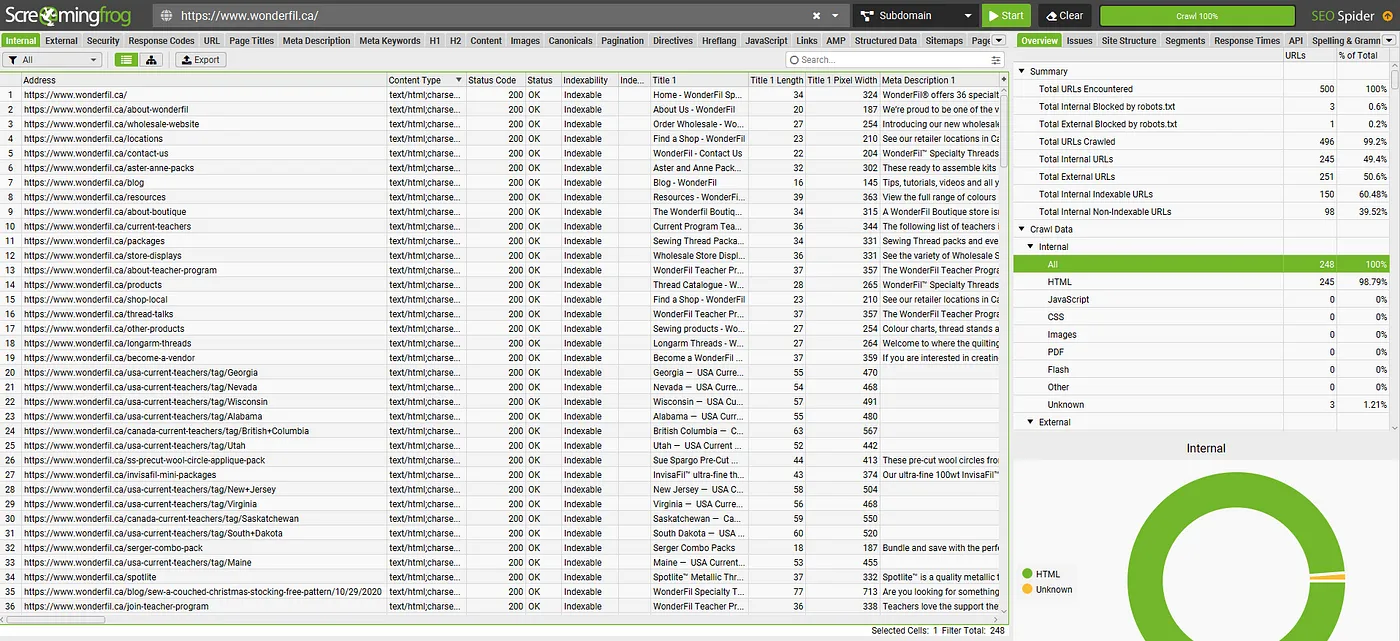The height and width of the screenshot is (641, 1400).
Task: Open the Segments tab
Action: tap(1185, 41)
